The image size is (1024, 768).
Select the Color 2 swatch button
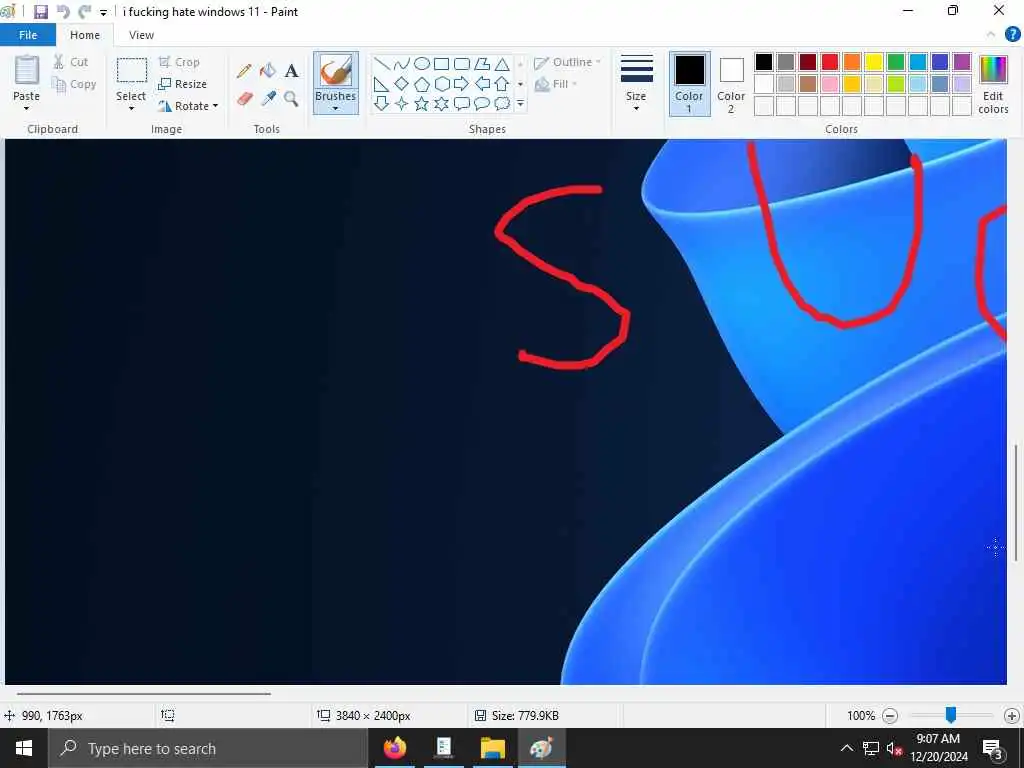tap(731, 84)
